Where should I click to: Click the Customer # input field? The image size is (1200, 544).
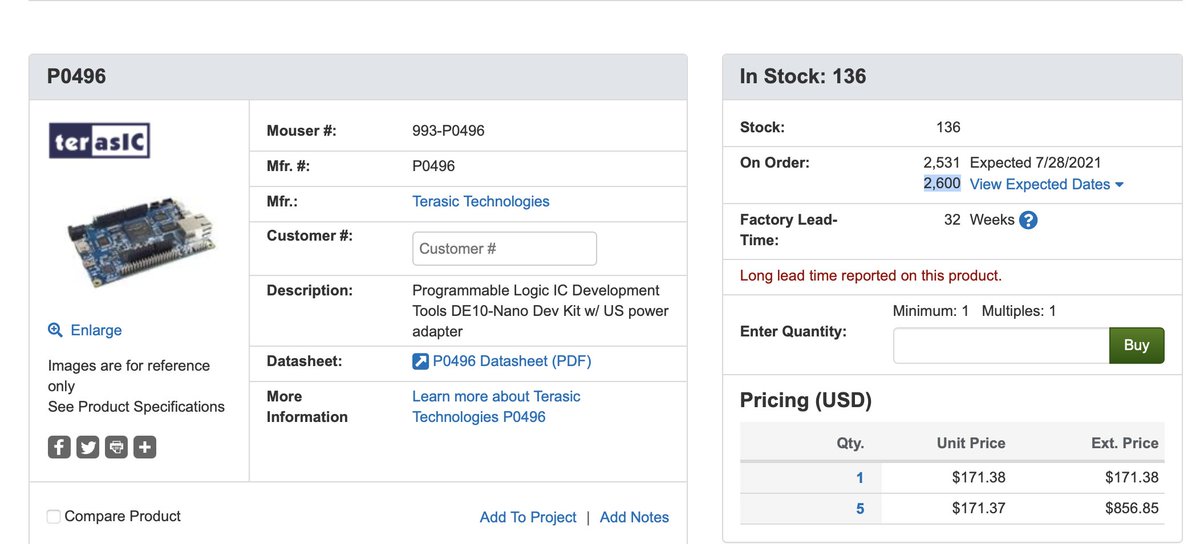click(x=504, y=249)
